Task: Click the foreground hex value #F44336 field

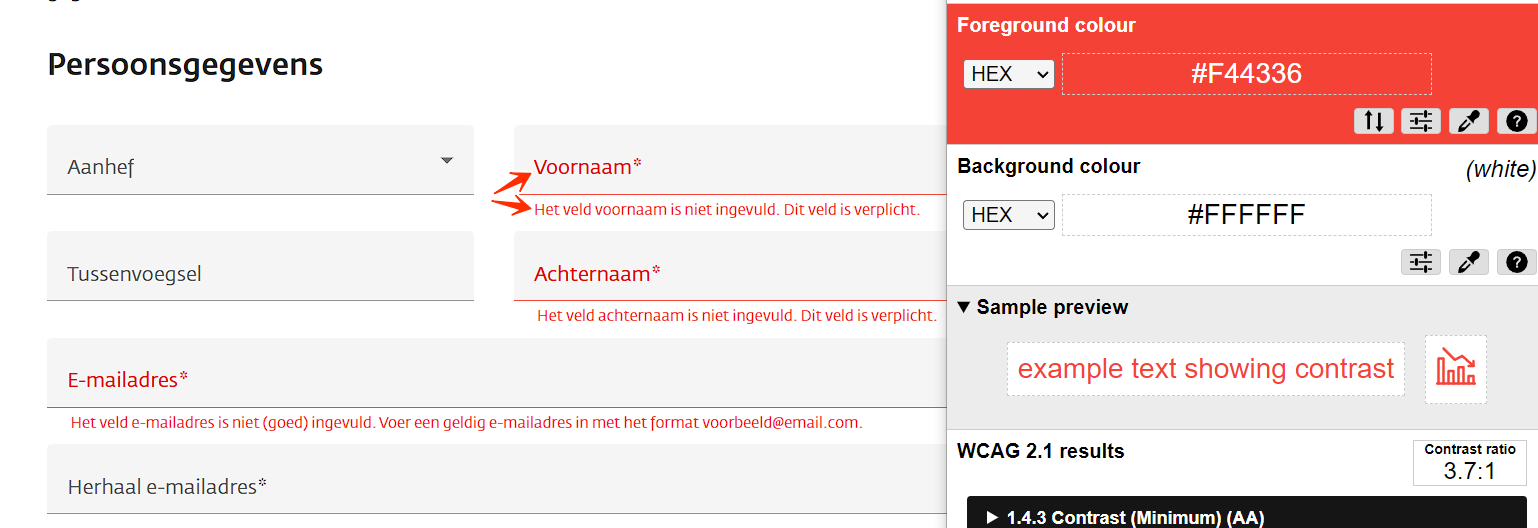Action: point(1246,74)
